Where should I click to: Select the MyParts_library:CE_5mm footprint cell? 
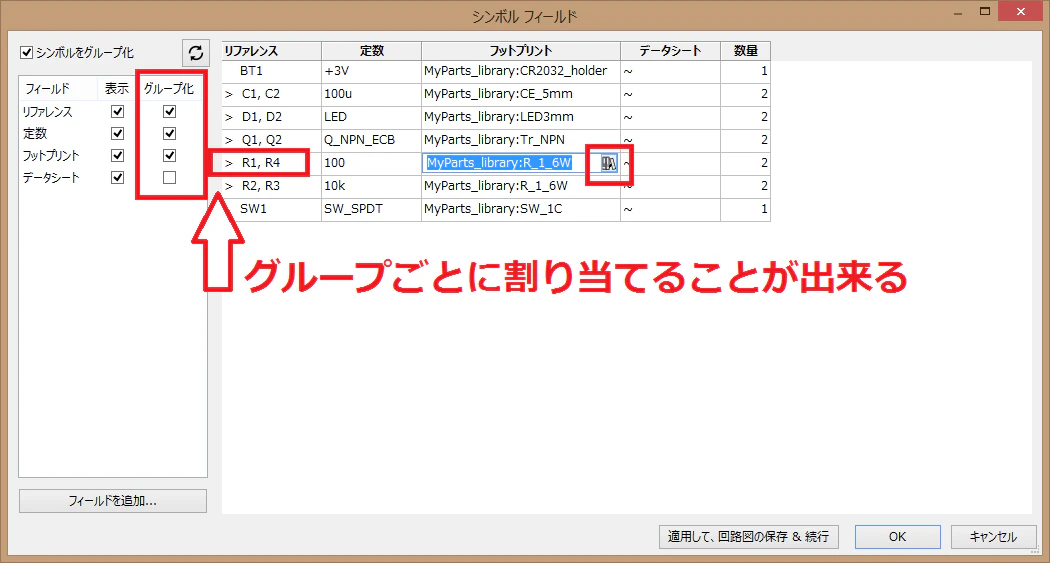click(521, 94)
